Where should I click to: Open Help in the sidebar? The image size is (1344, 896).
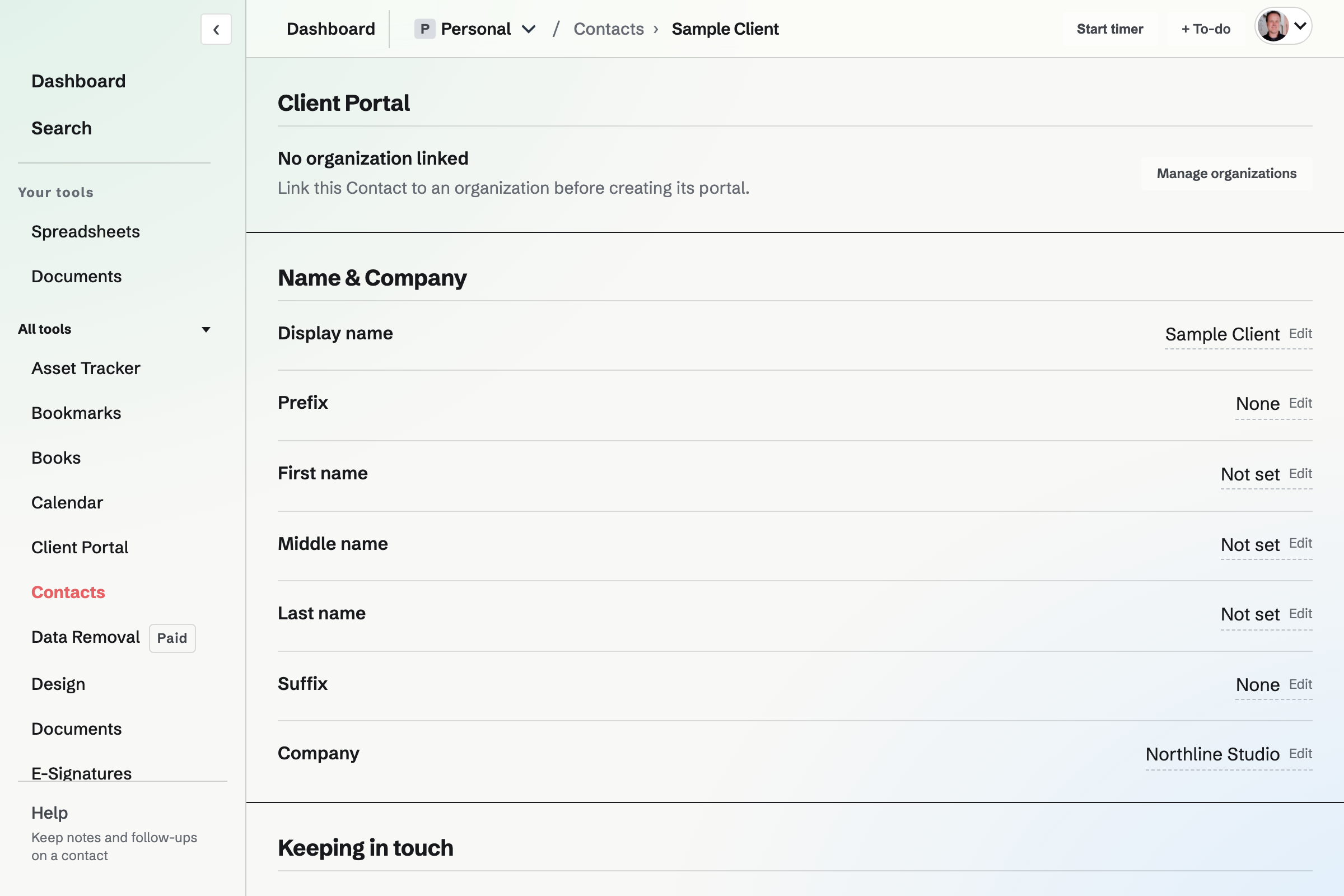[x=50, y=813]
